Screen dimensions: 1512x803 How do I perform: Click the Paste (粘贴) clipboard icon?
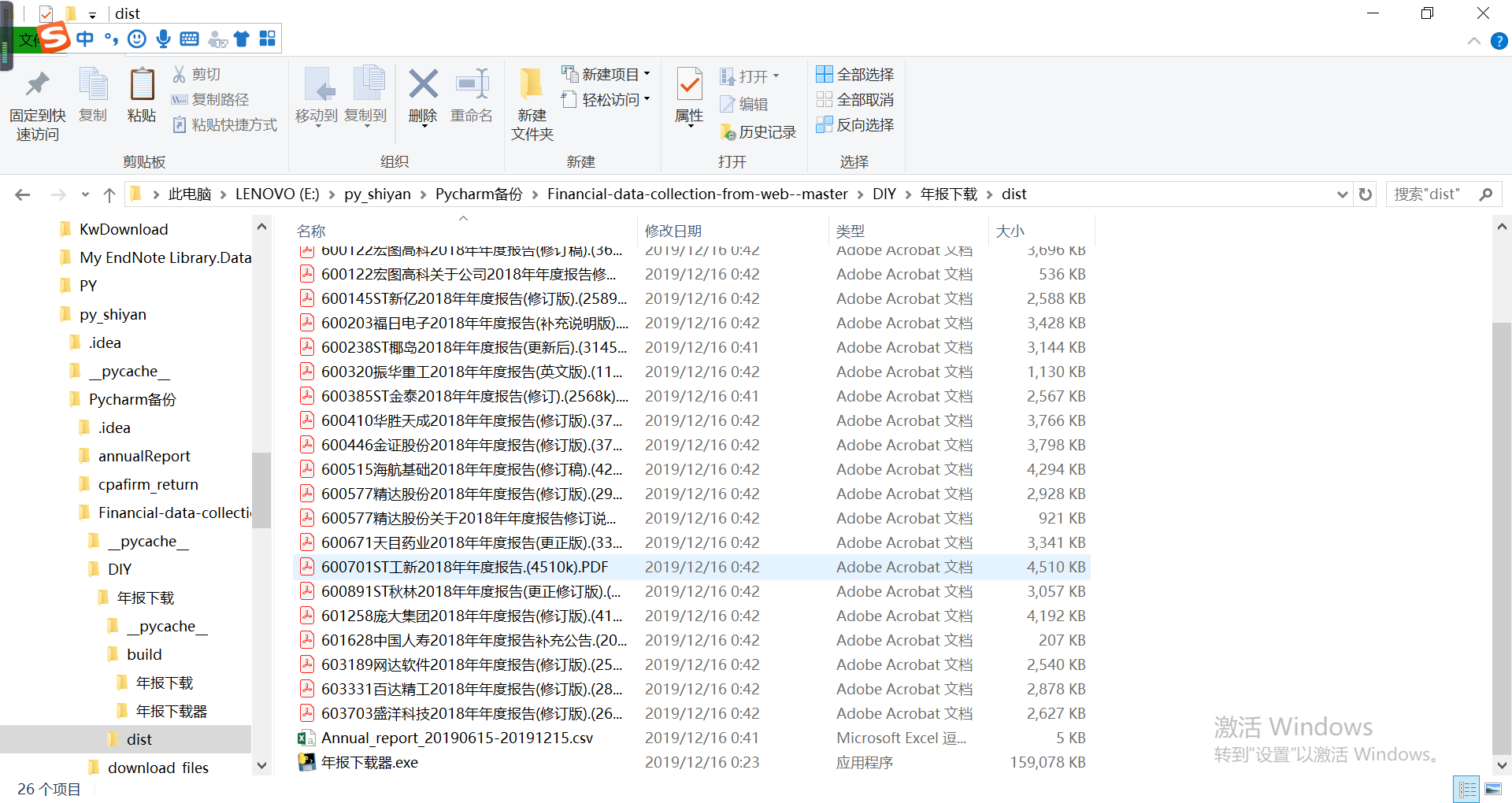(x=142, y=84)
